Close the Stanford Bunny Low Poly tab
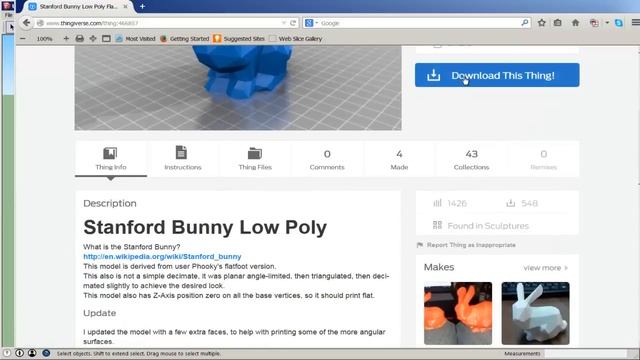Viewport: 640px width, 360px height. click(x=125, y=7)
